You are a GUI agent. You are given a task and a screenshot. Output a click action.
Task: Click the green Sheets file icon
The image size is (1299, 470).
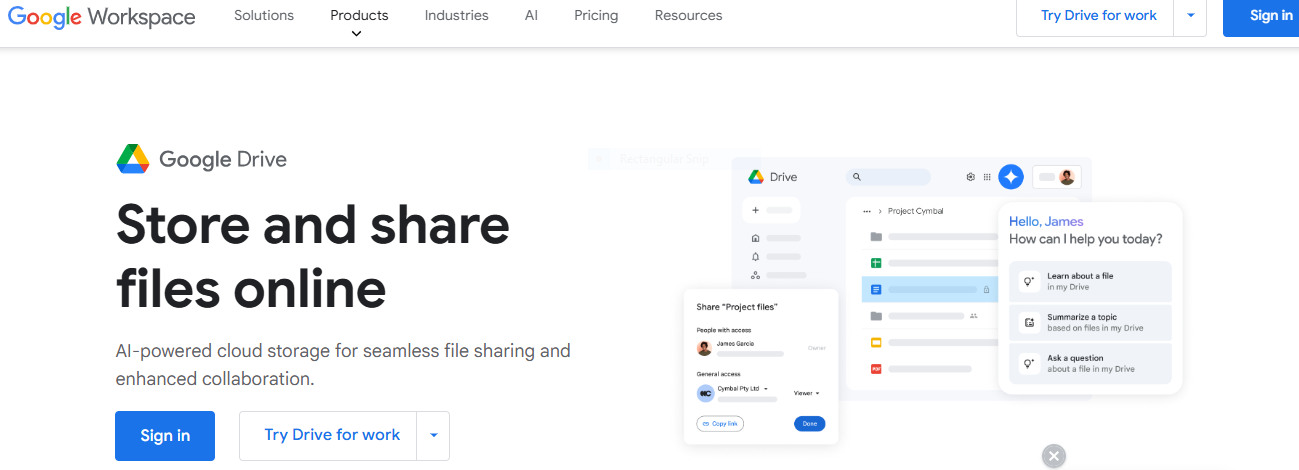(x=876, y=263)
